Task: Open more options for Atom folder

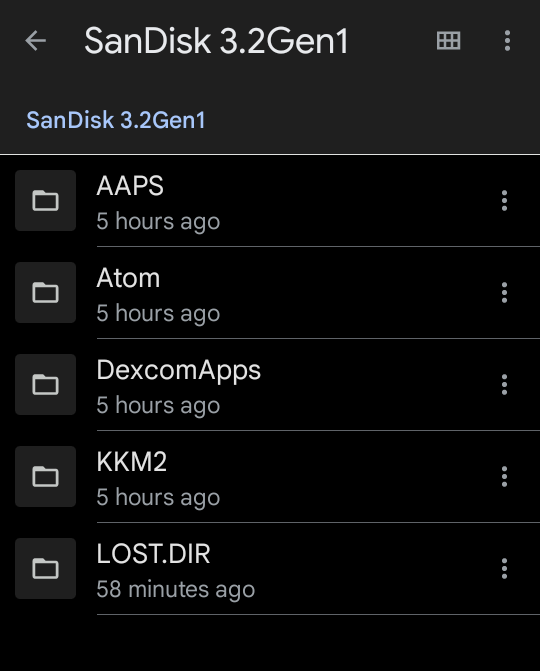Action: point(504,293)
